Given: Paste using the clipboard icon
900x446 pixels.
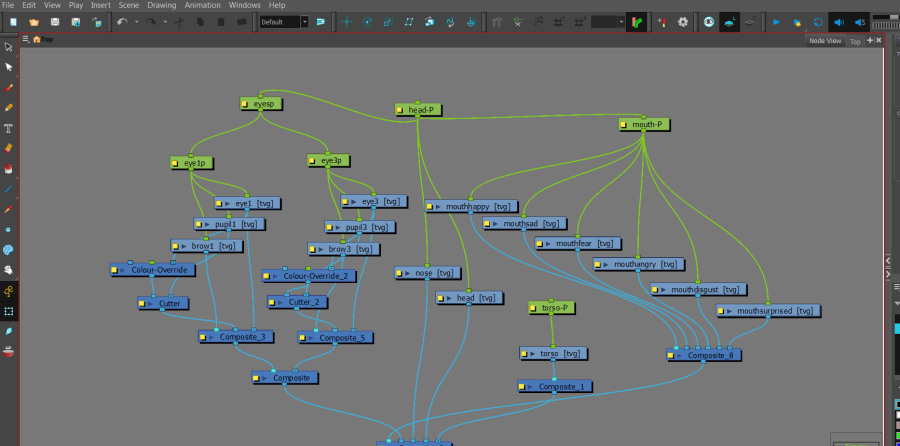Looking at the screenshot, I should 221,22.
